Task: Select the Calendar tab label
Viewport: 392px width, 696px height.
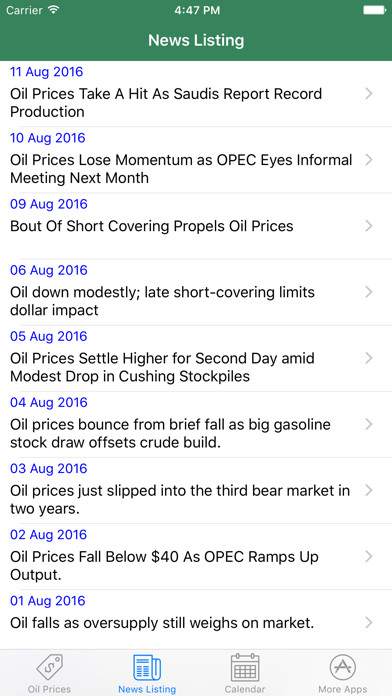Action: point(245,689)
